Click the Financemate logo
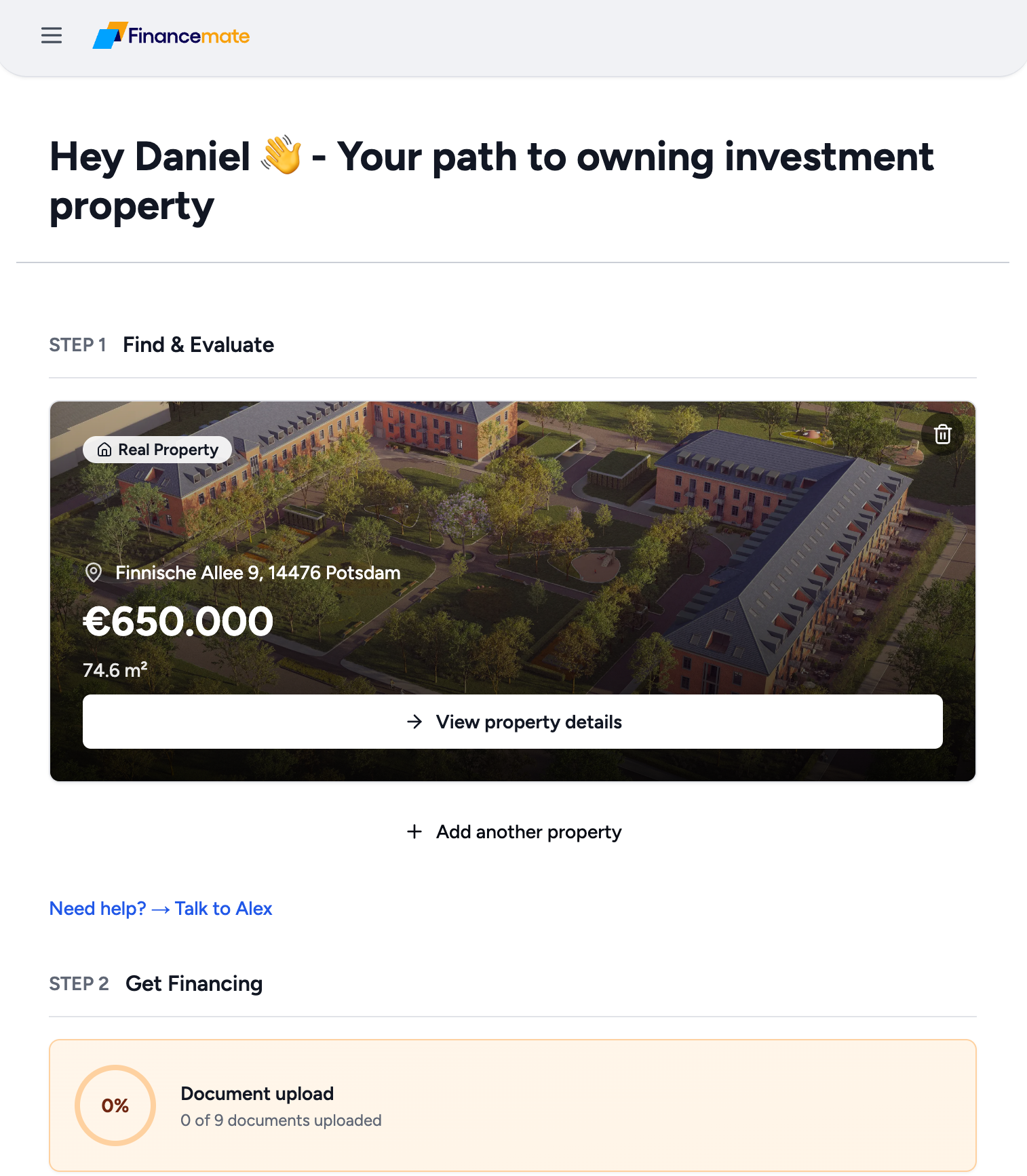 (x=171, y=35)
